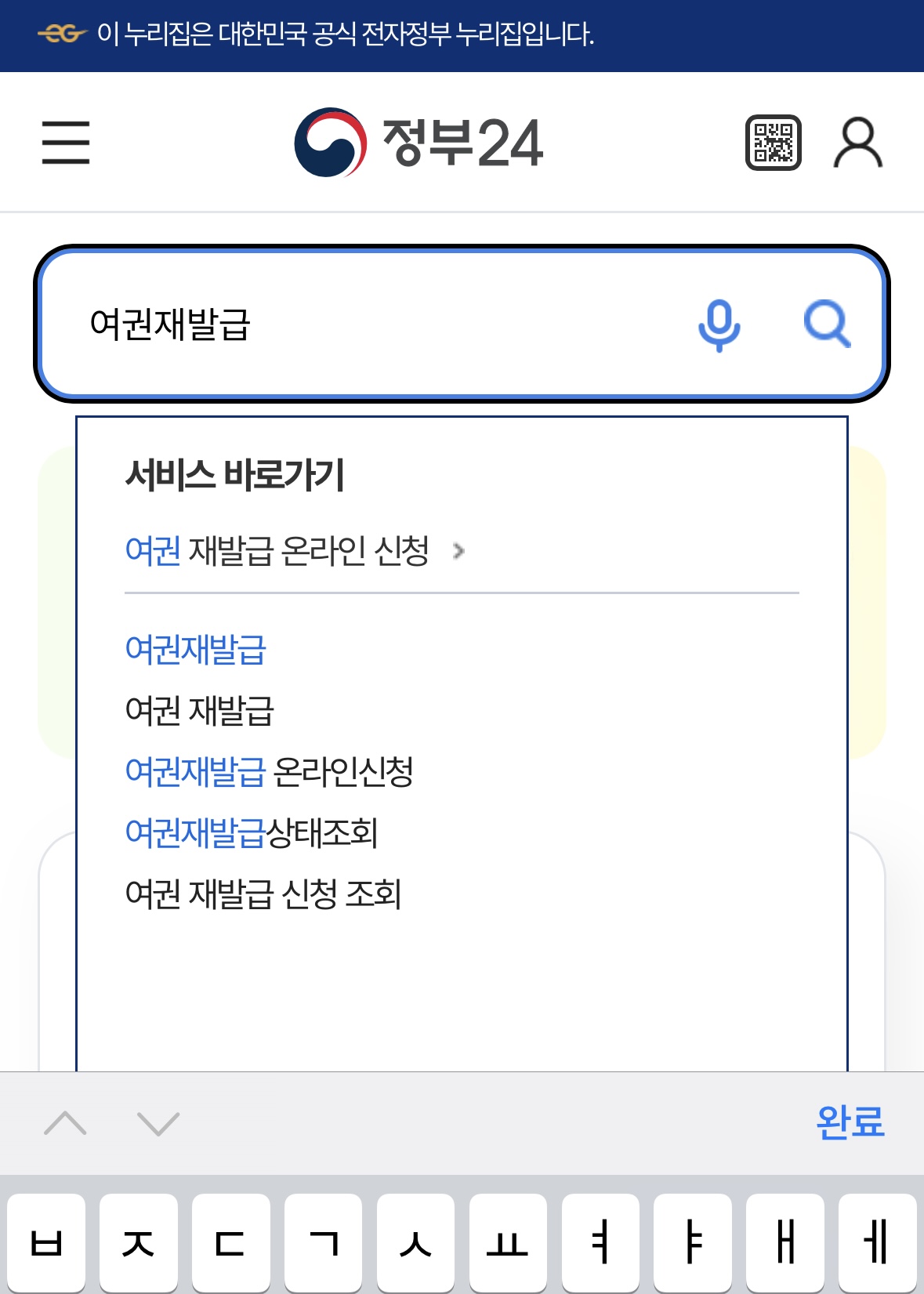Open the hamburger navigation menu
The image size is (924, 1294).
click(66, 143)
